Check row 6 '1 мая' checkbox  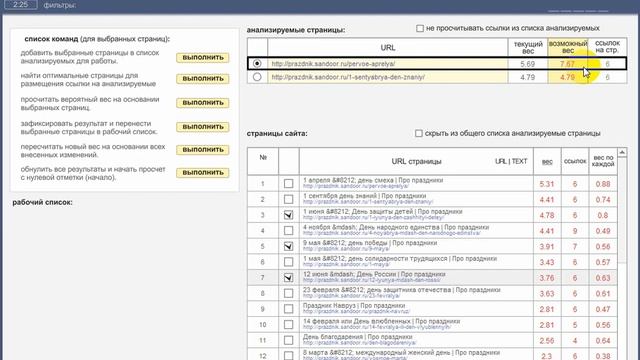(x=288, y=262)
